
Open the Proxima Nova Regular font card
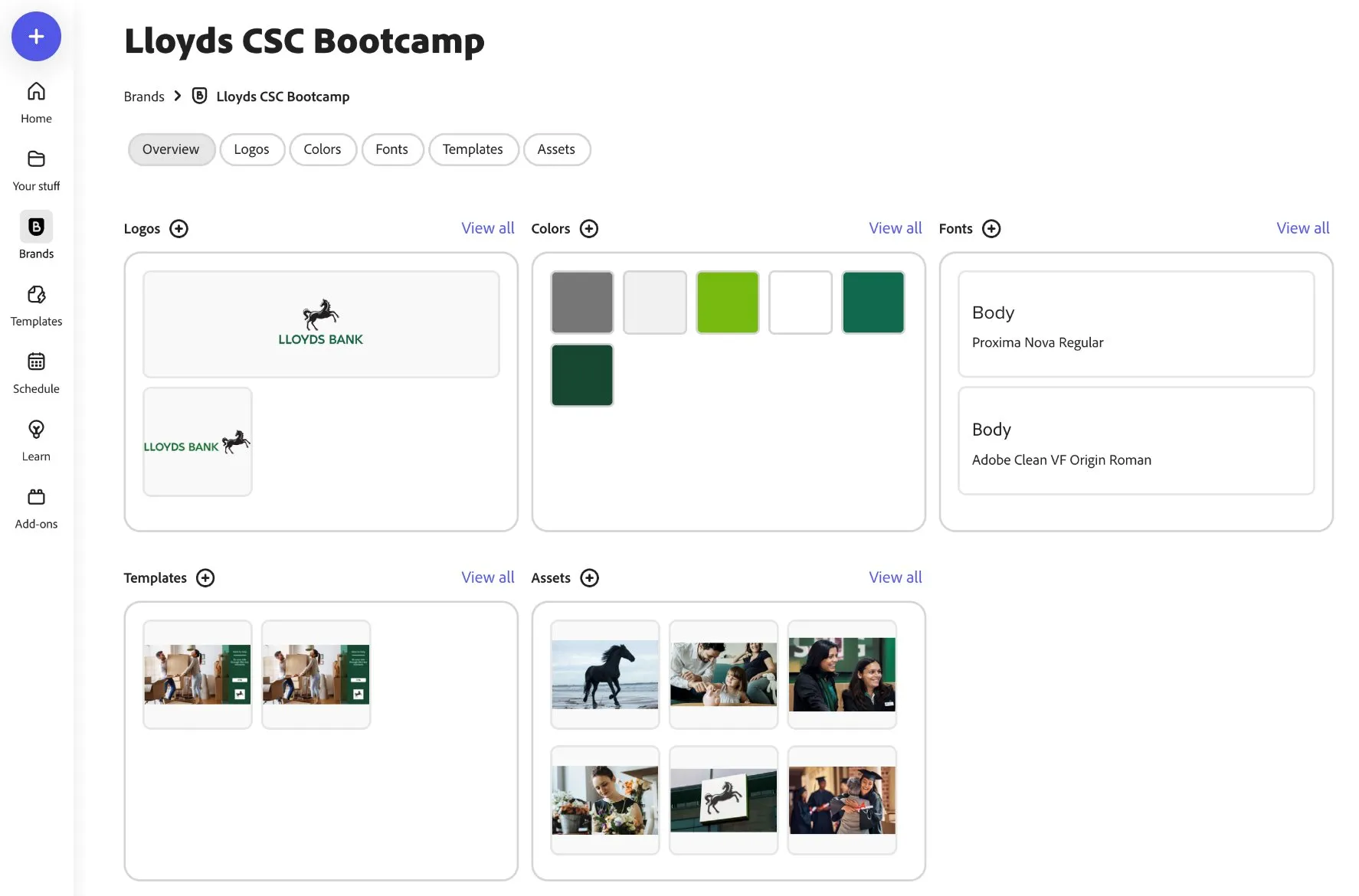[1136, 324]
